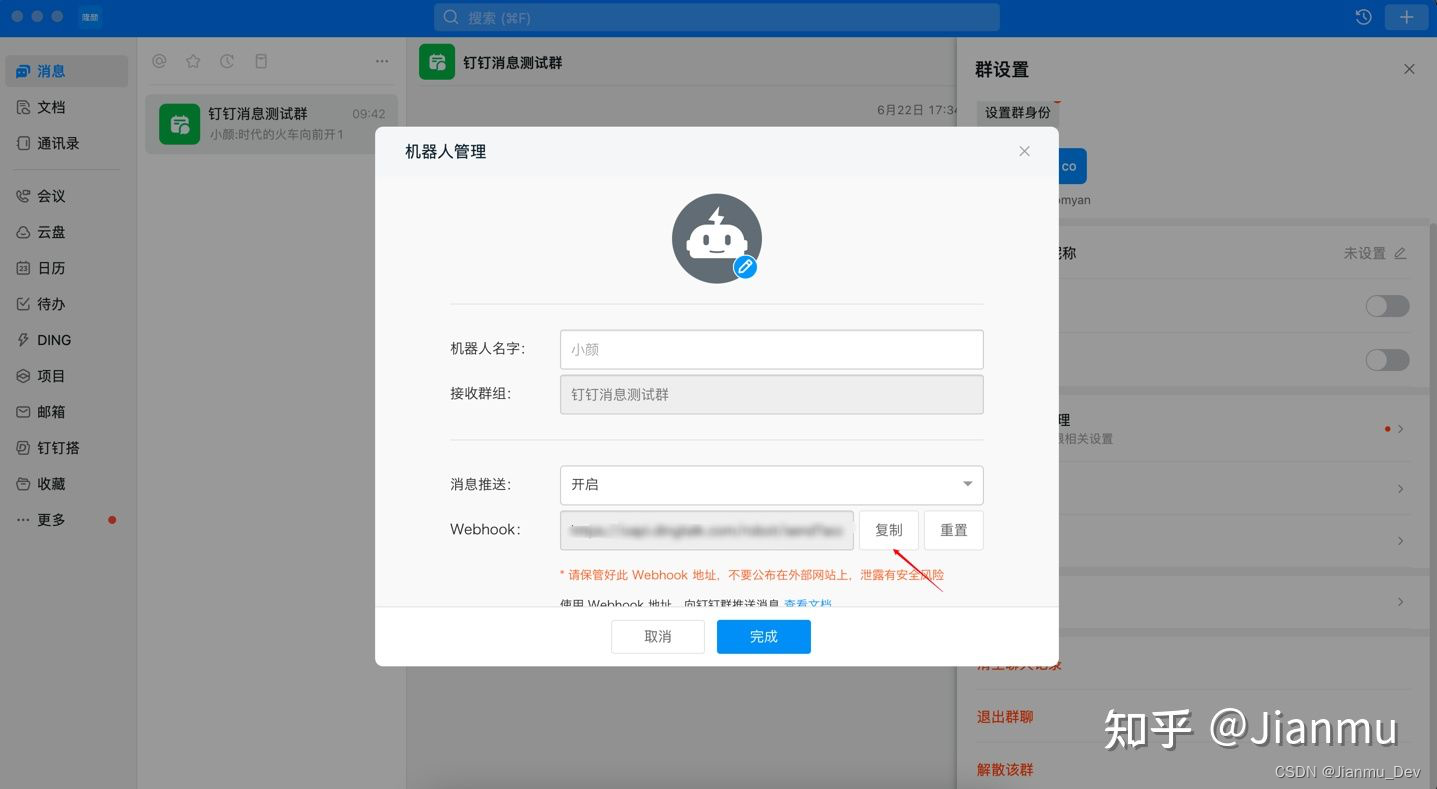Click the 收藏 favorites icon
The image size is (1437, 789).
23,484
